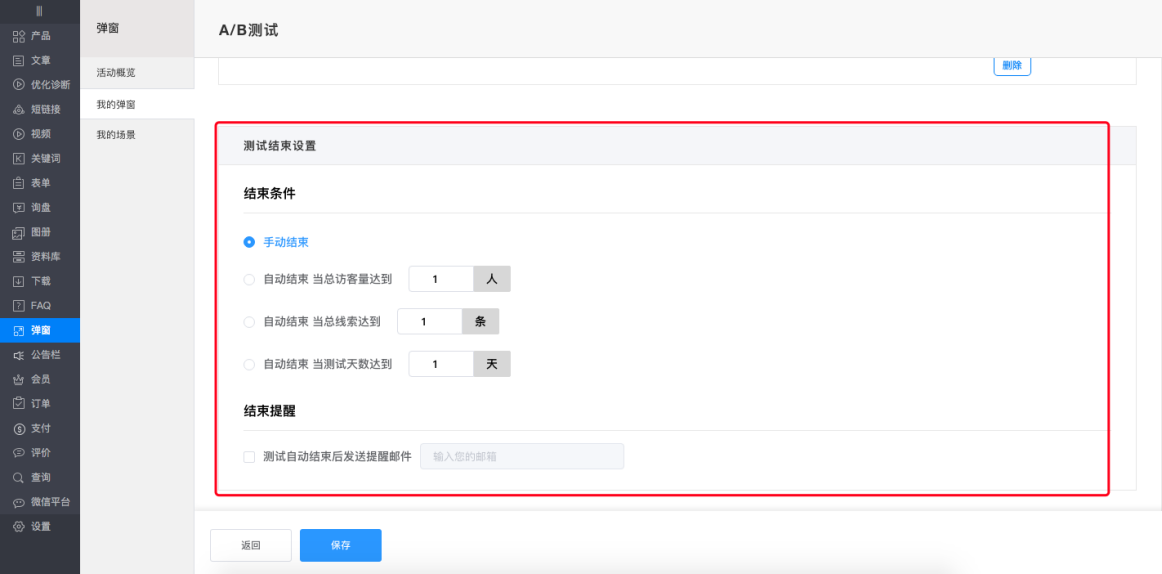Open the 视频 icon in sidebar
This screenshot has height=574, width=1162.
pos(18,134)
